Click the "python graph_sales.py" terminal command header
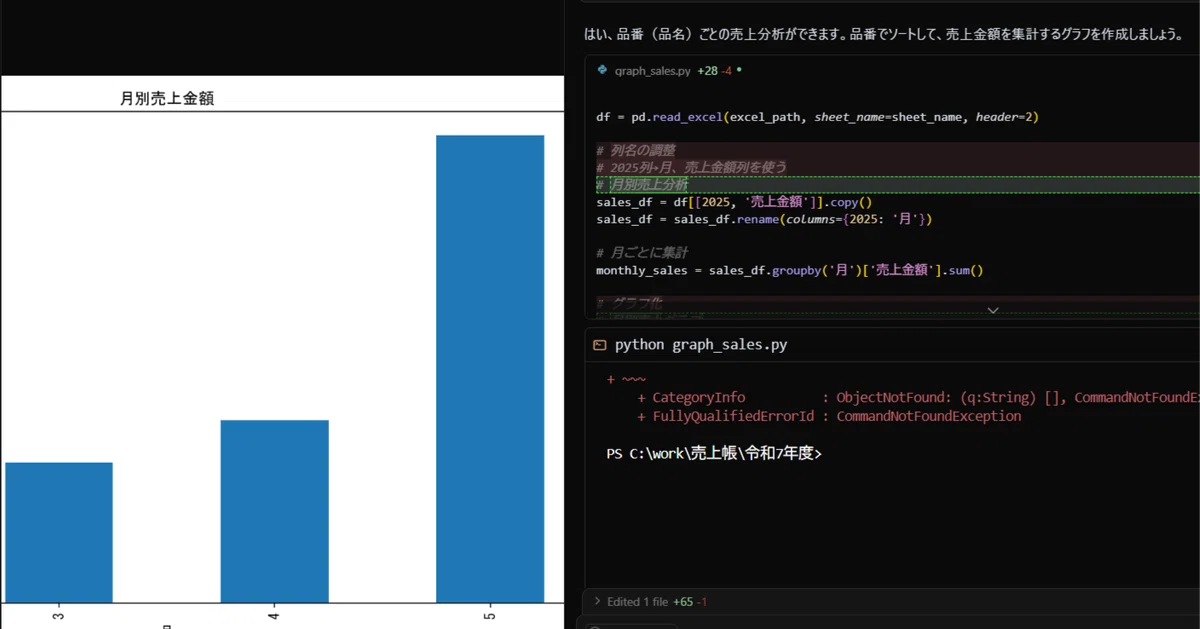 [x=701, y=345]
